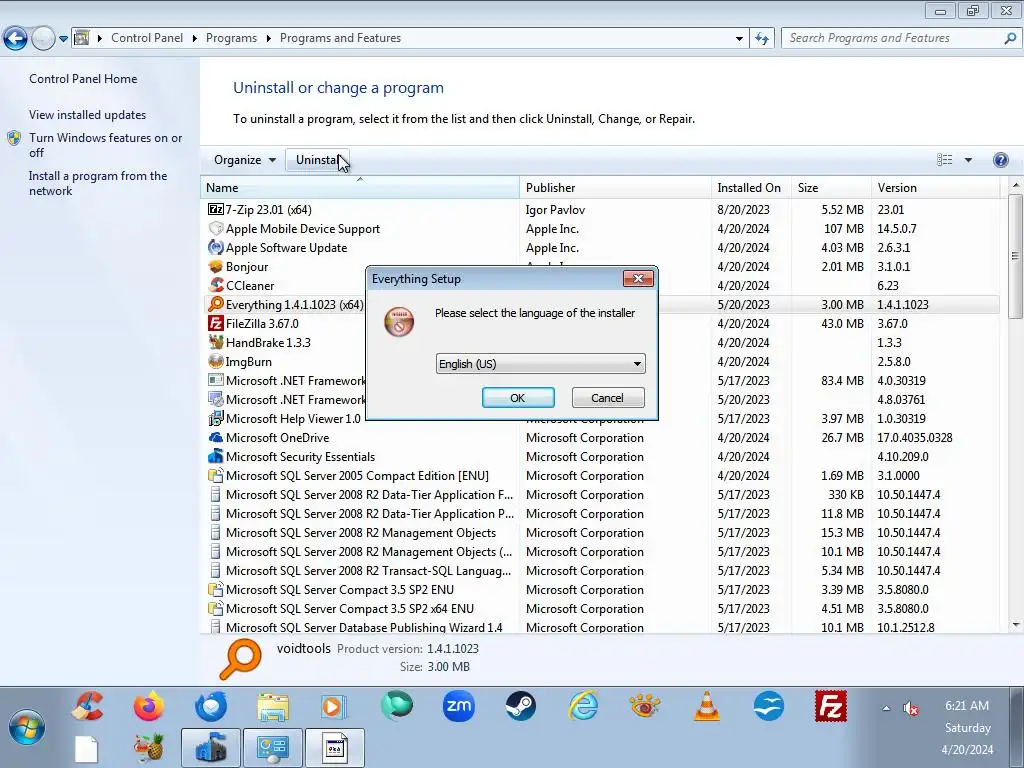Select the CCleaner program icon in list

pyautogui.click(x=216, y=285)
